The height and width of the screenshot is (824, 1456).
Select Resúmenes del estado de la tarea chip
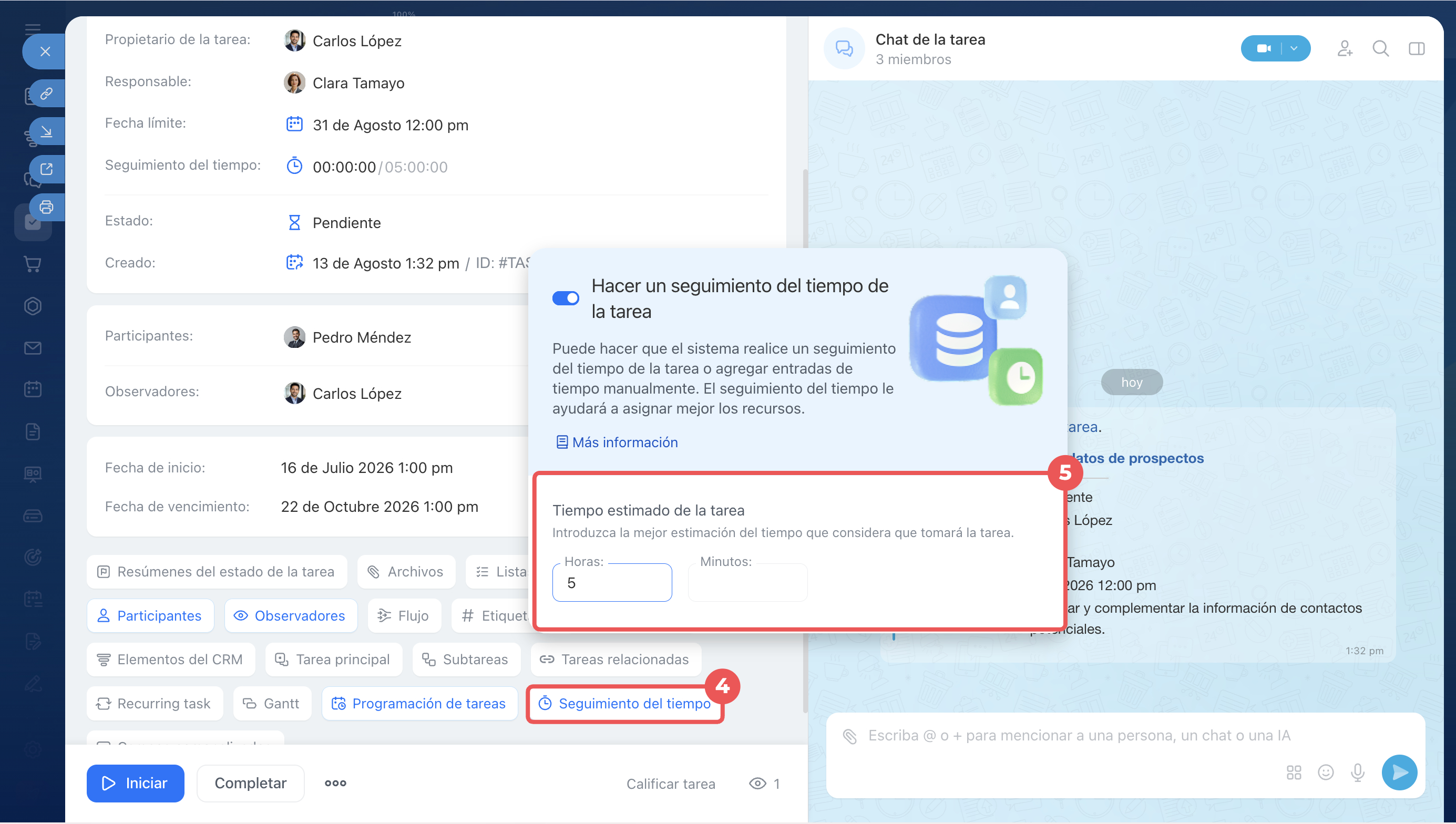tap(217, 572)
